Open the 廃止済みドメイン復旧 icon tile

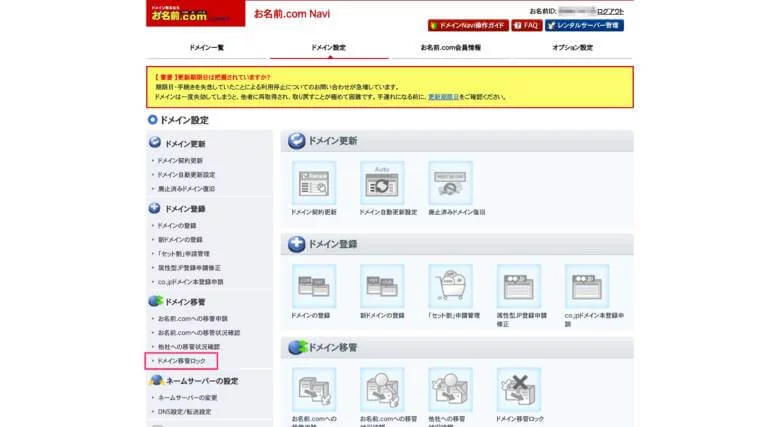[x=450, y=183]
